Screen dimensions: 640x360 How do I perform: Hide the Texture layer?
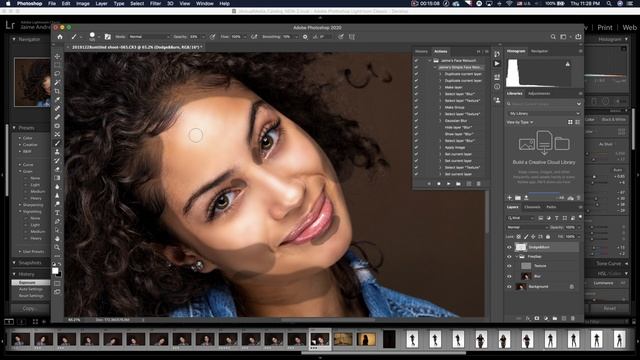coord(509,266)
